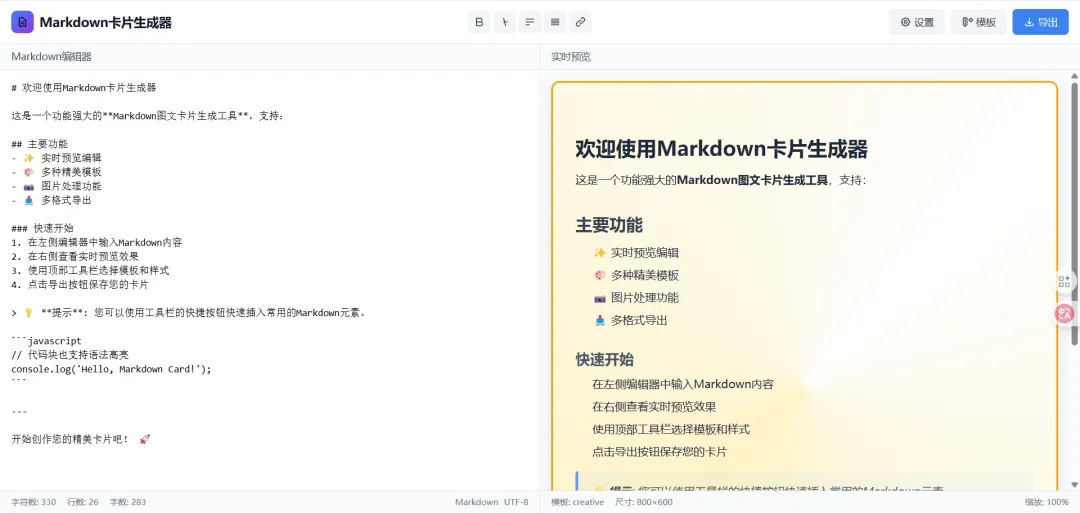Toggle bold formatting with the B button
Image resolution: width=1080 pixels, height=513 pixels.
(x=479, y=22)
